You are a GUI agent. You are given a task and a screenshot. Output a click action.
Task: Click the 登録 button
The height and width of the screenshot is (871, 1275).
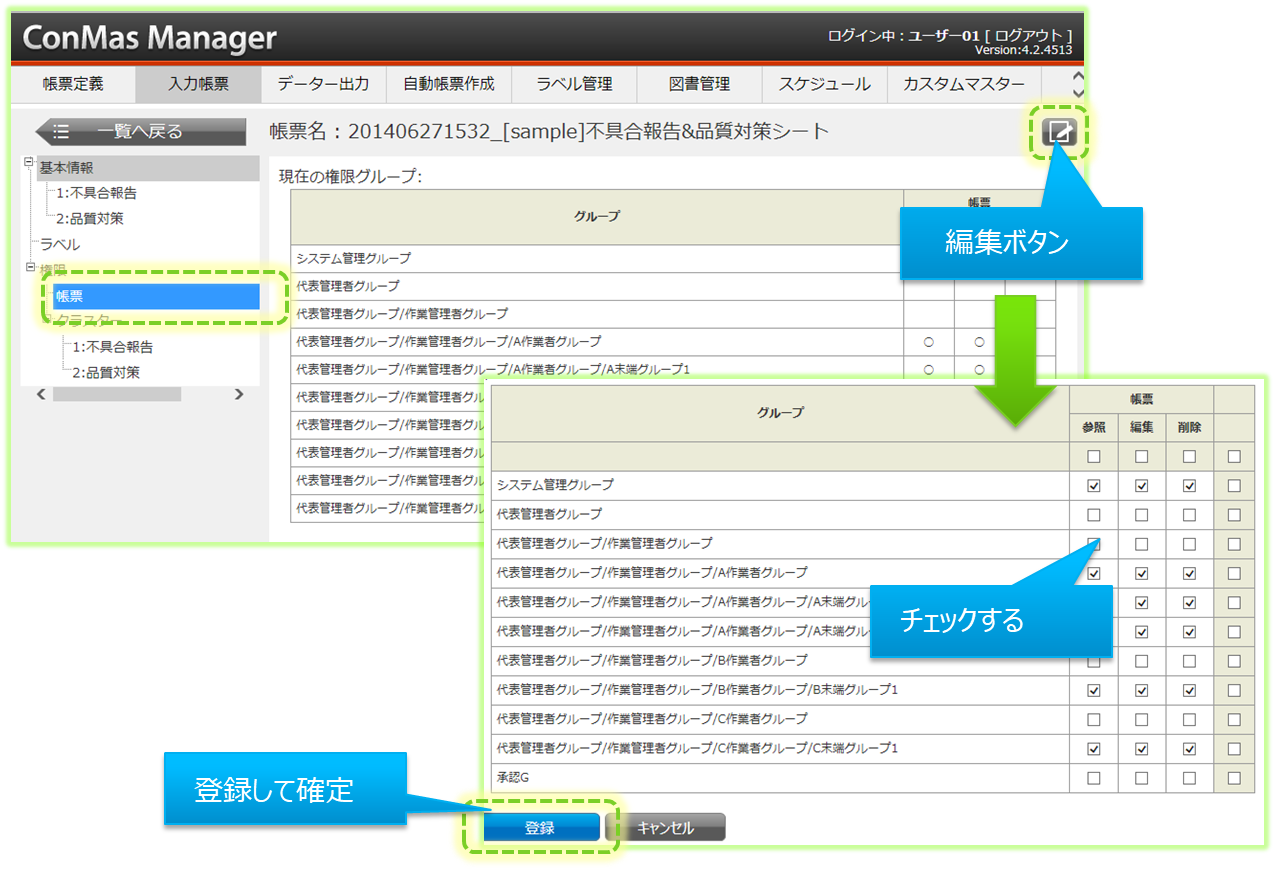click(540, 828)
